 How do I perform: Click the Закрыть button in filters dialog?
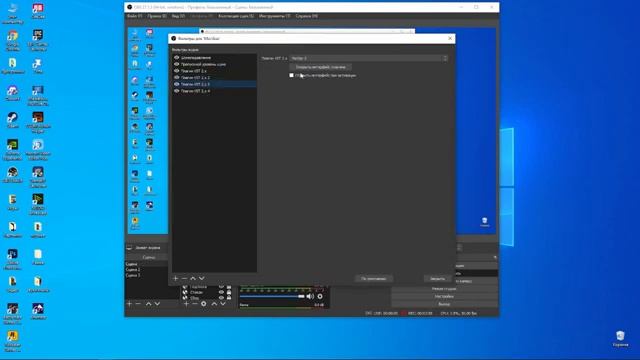coord(437,278)
